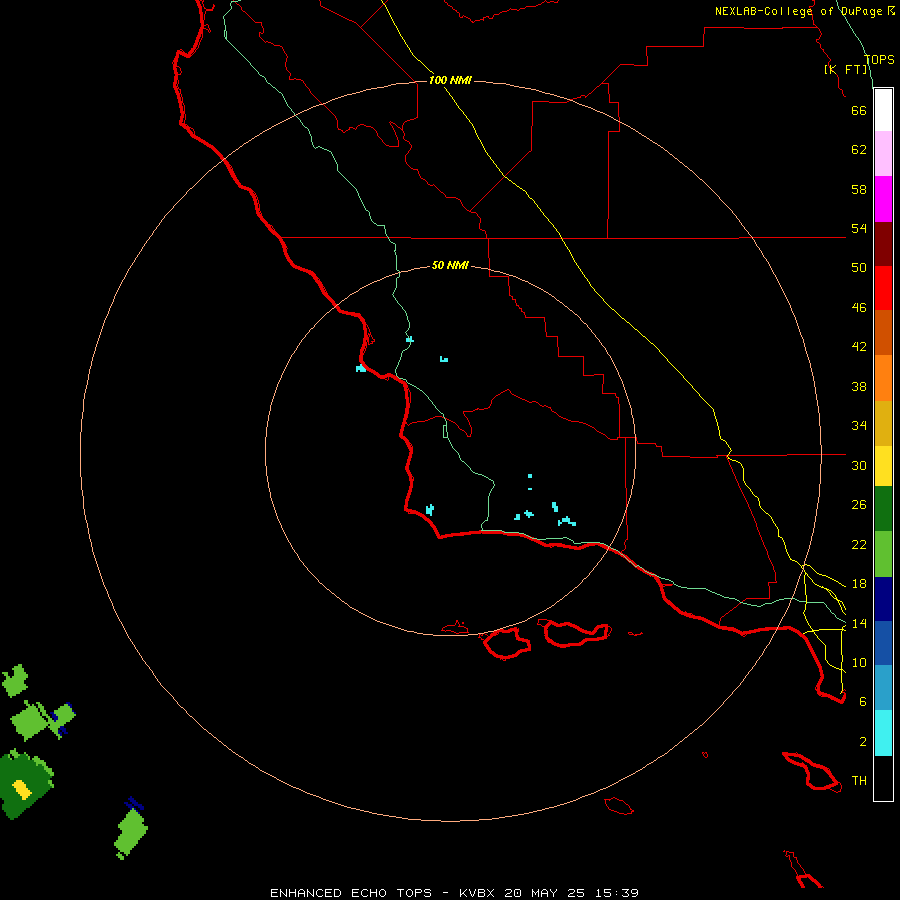Click the "TH" threshold legend label
900x900 pixels.
(859, 781)
